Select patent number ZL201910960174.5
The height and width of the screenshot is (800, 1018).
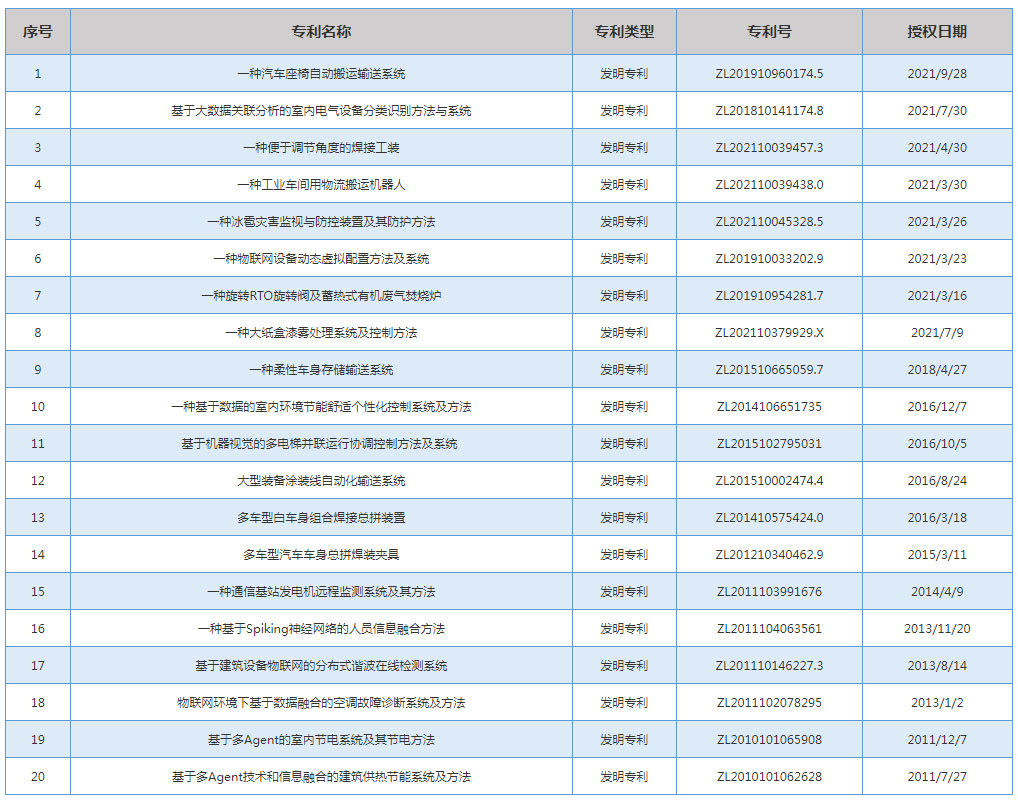click(769, 74)
